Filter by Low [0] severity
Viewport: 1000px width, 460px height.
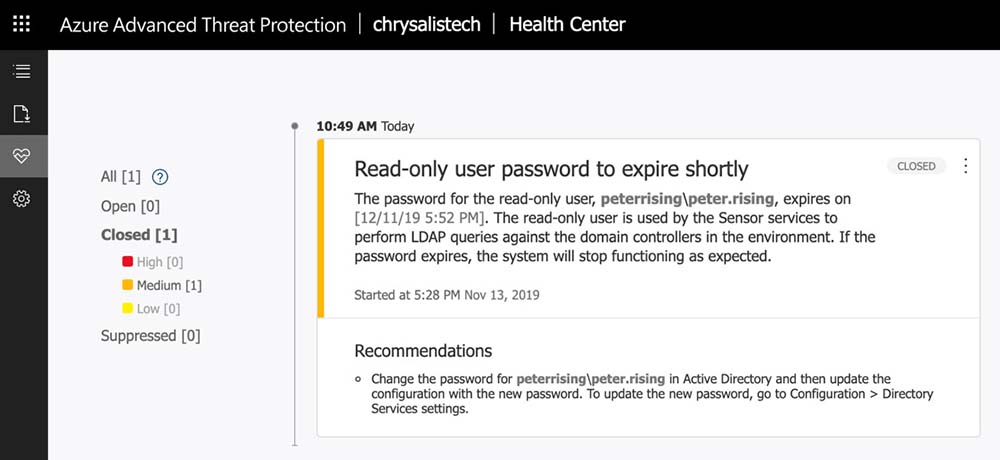pyautogui.click(x=158, y=309)
